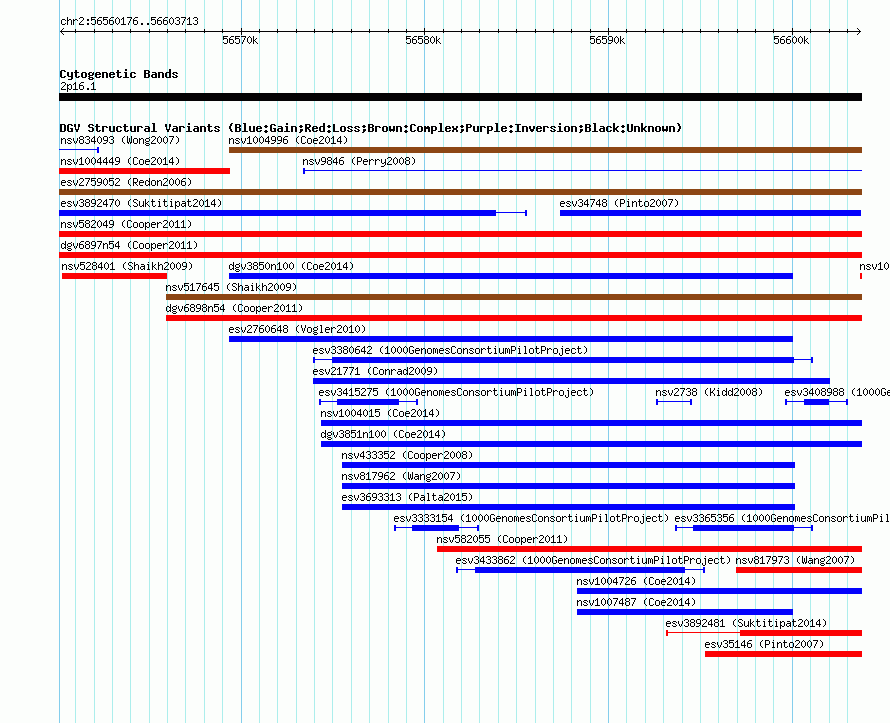Click the 56570k ruler tick label

point(240,40)
